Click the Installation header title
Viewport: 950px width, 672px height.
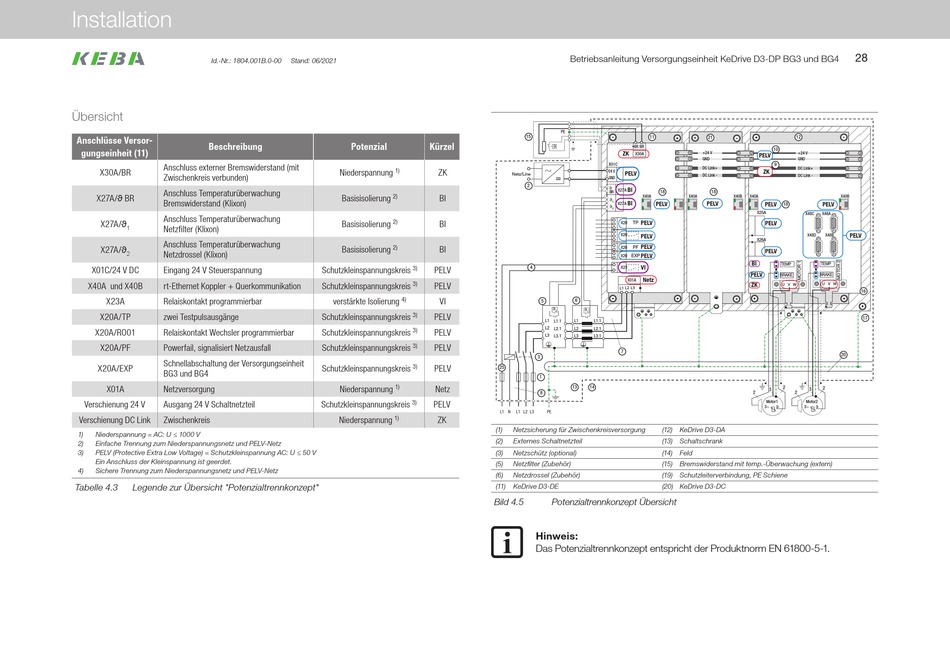tap(122, 20)
